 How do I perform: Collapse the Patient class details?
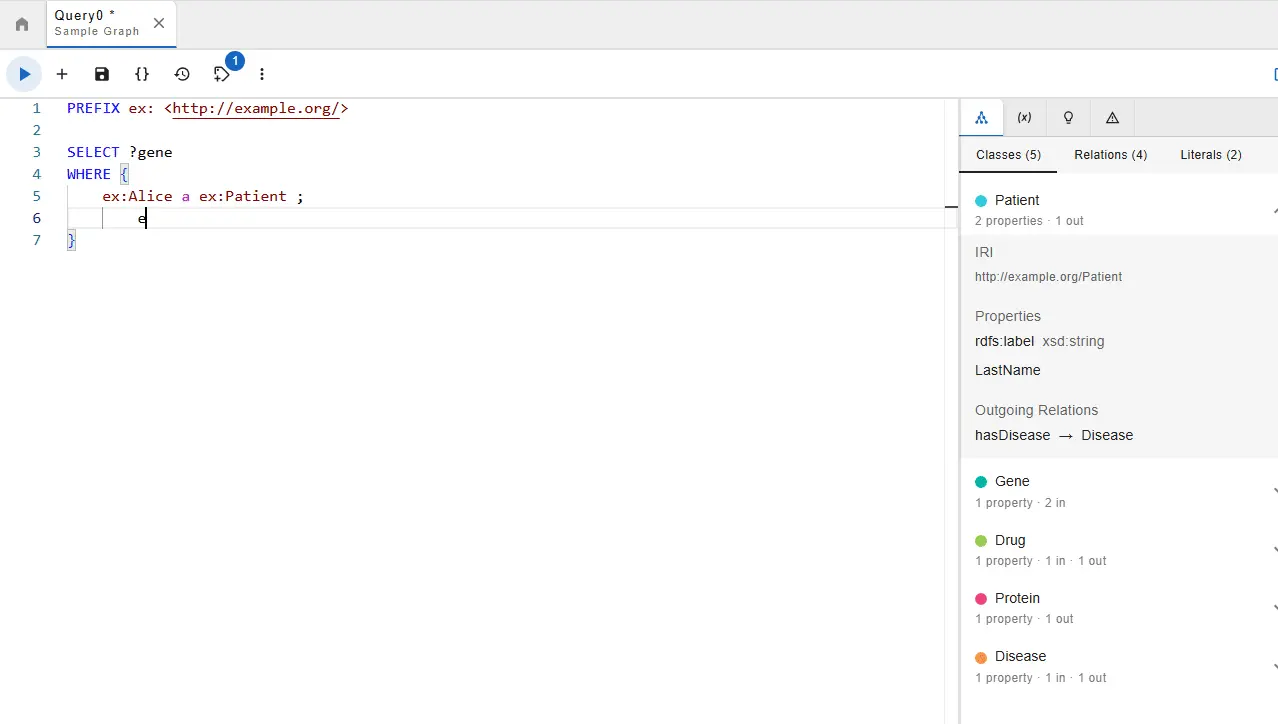[x=1274, y=210]
